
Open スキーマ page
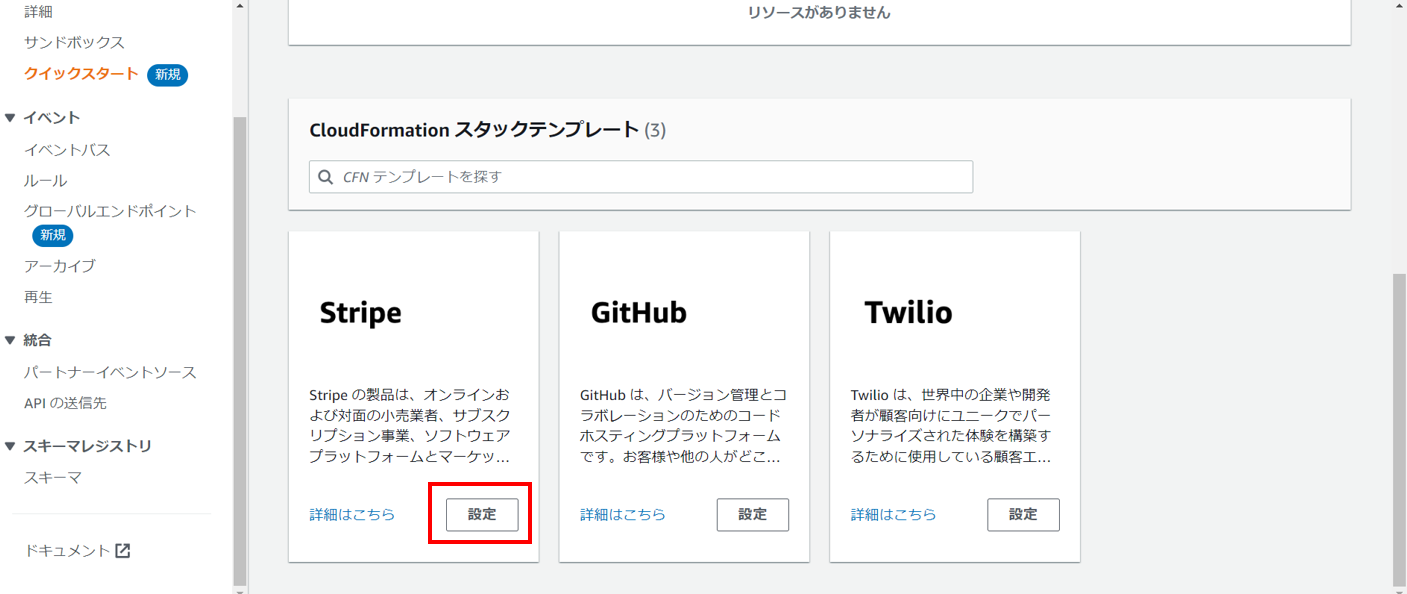53,478
